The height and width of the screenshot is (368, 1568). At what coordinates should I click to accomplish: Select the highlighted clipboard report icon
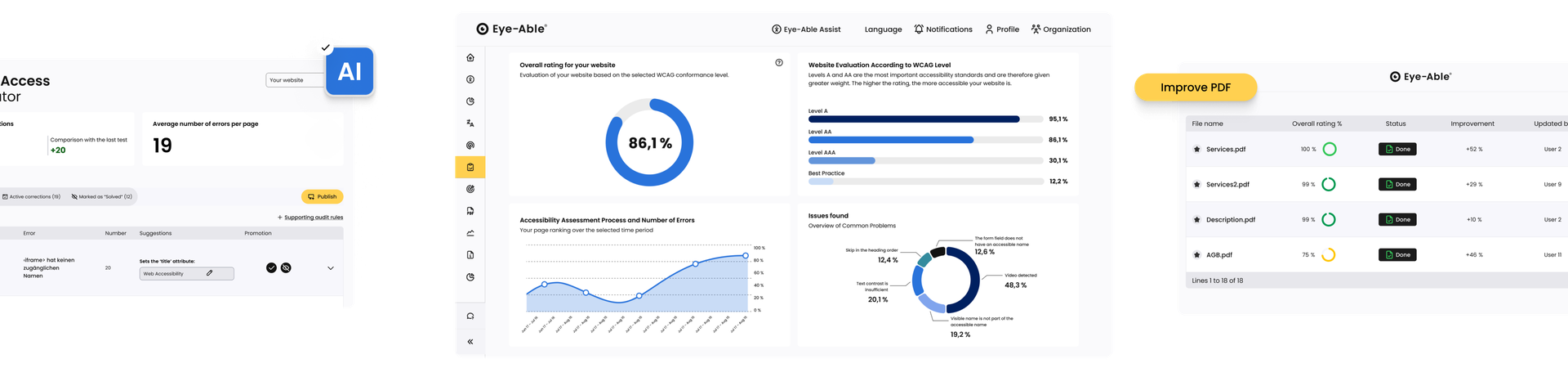(x=470, y=167)
